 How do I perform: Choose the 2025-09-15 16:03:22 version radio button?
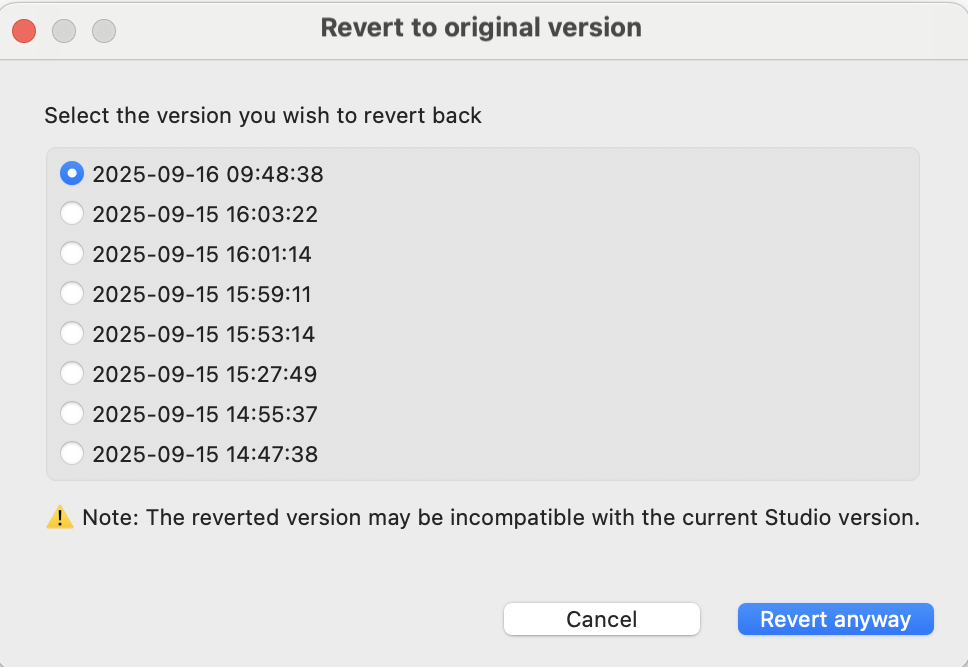pos(72,214)
